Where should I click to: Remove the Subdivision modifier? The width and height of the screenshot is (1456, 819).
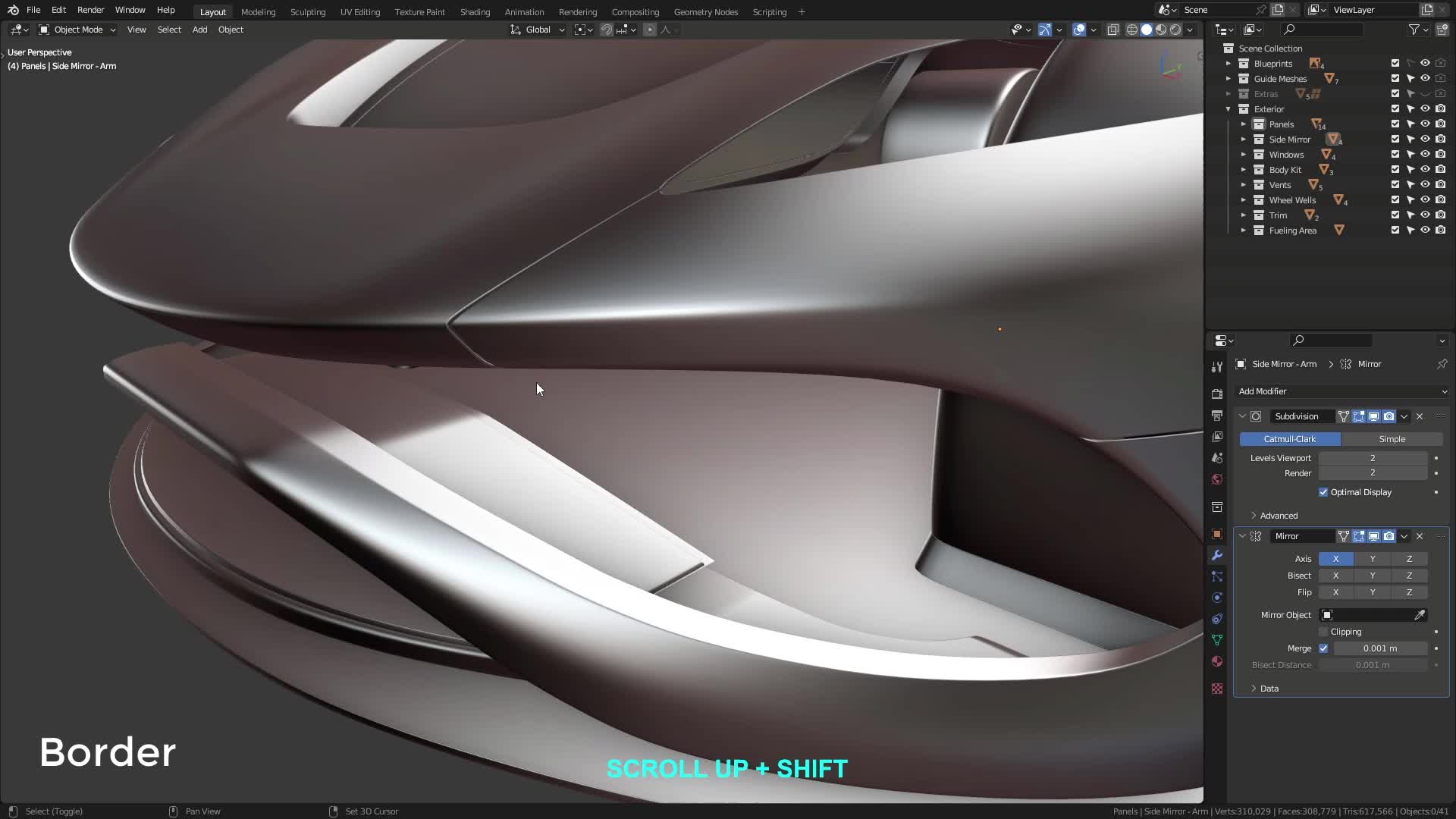tap(1420, 416)
